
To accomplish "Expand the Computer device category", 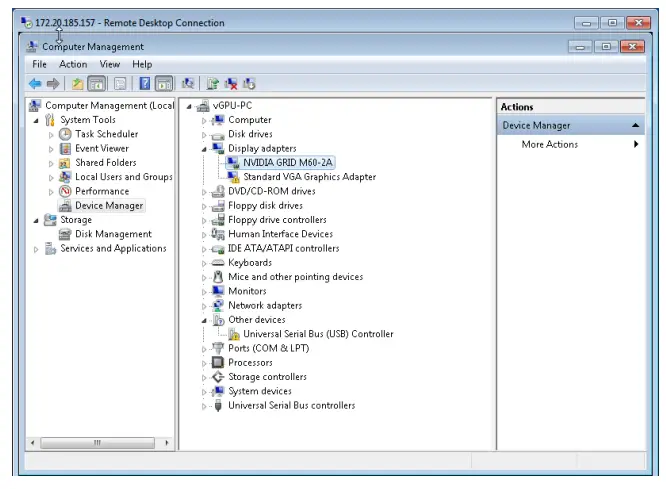I will [x=204, y=121].
